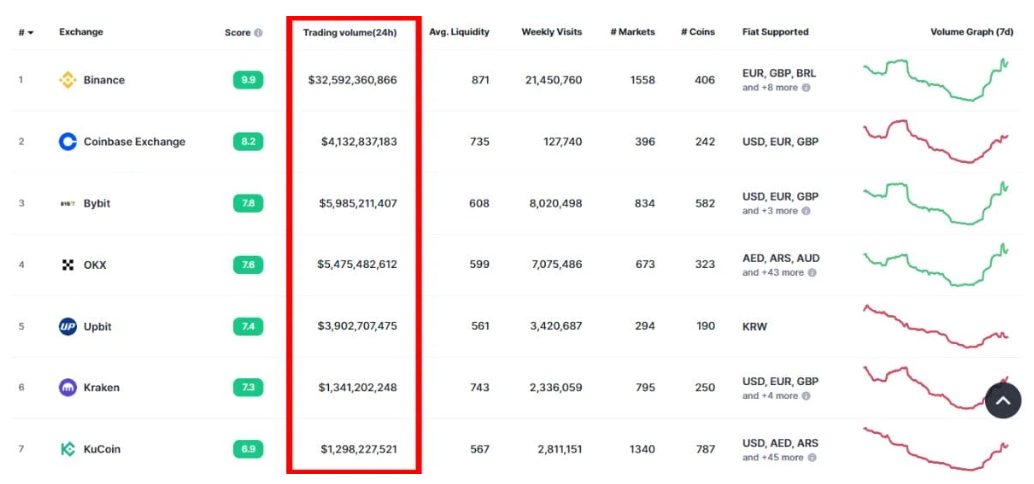The image size is (1034, 484).
Task: Open the Kraken exchange link
Action: point(101,388)
